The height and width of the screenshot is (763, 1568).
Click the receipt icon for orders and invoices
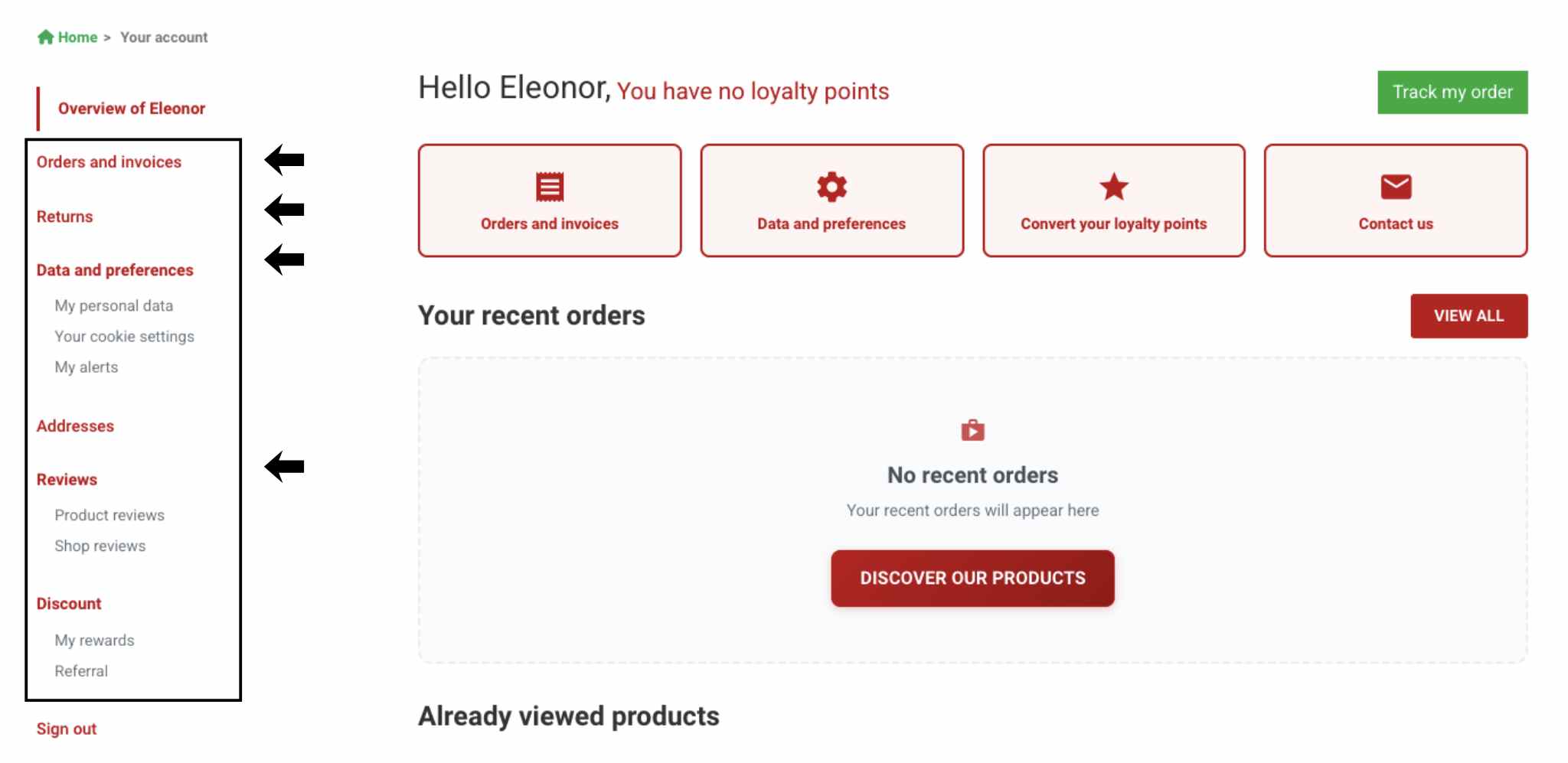549,187
